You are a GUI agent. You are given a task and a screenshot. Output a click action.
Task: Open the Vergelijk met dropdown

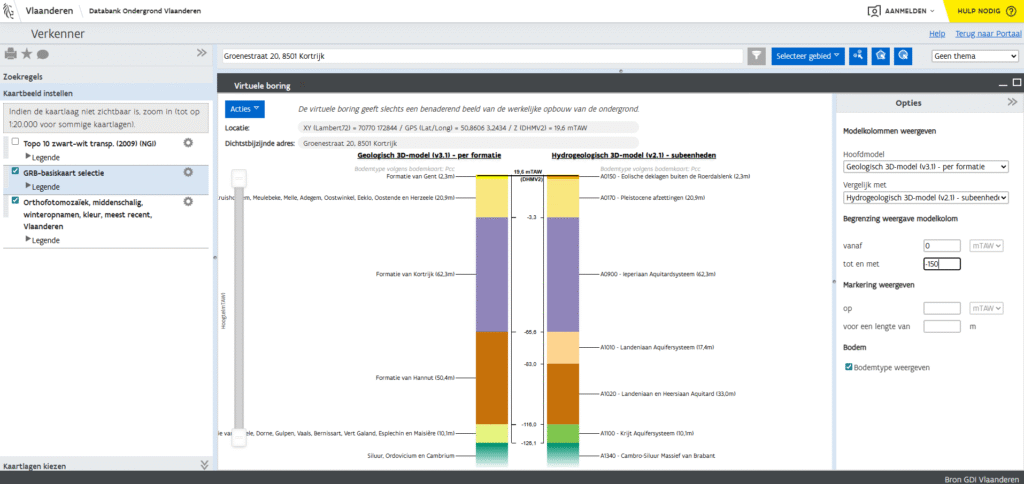click(925, 197)
